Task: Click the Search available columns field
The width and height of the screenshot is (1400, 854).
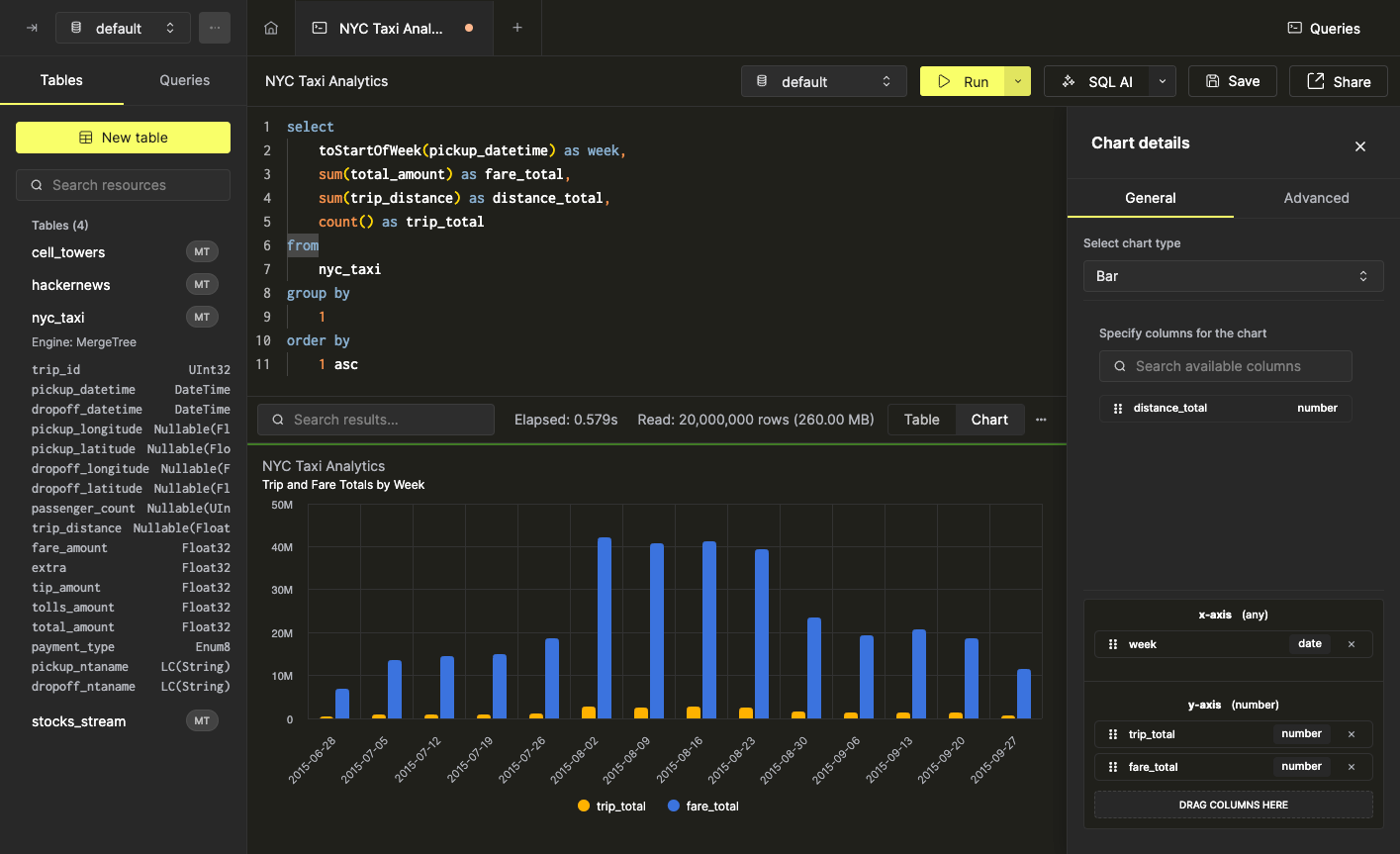Action: pyautogui.click(x=1226, y=366)
